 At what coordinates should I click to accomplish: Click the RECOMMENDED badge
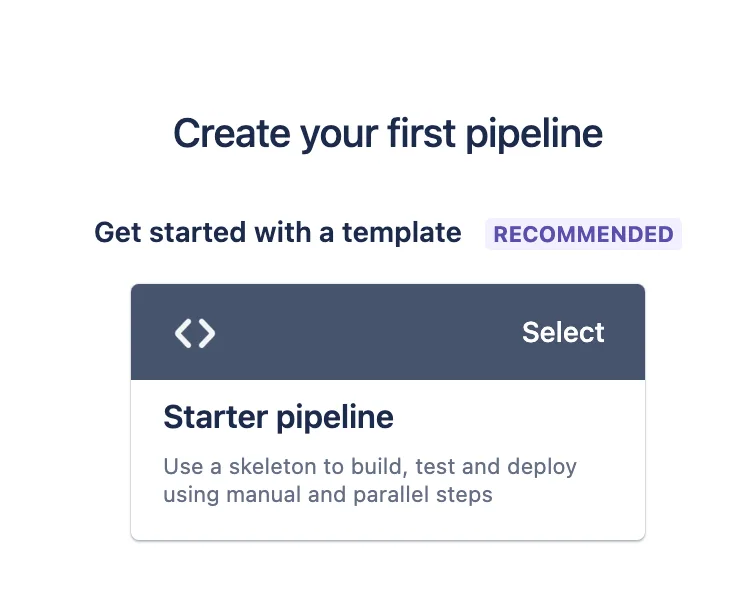583,234
